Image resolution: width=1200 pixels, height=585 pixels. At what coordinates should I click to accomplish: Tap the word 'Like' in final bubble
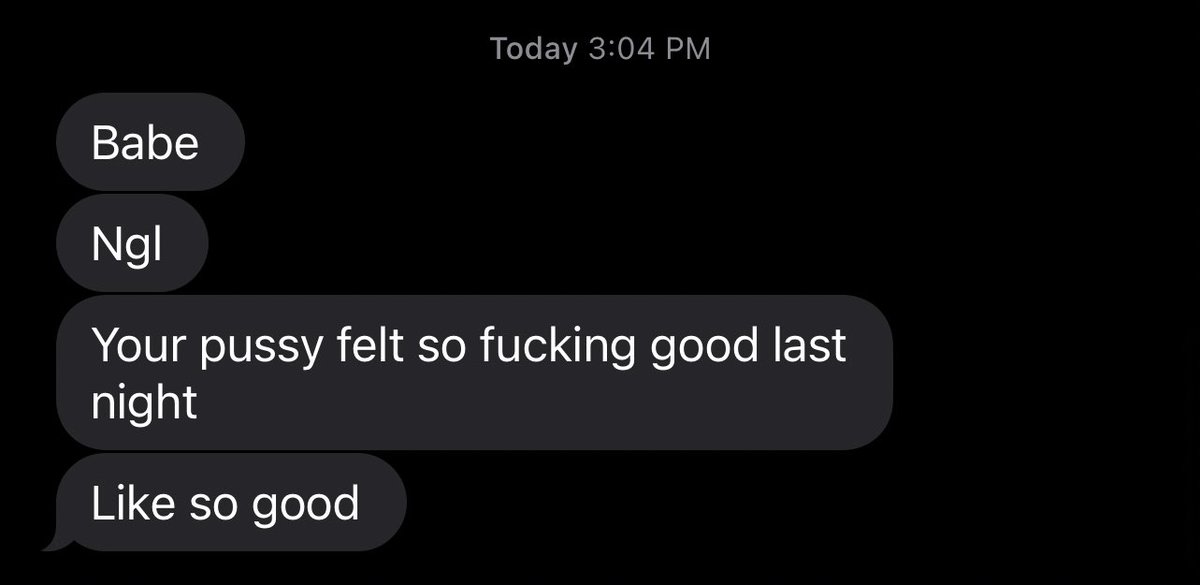[x=127, y=503]
